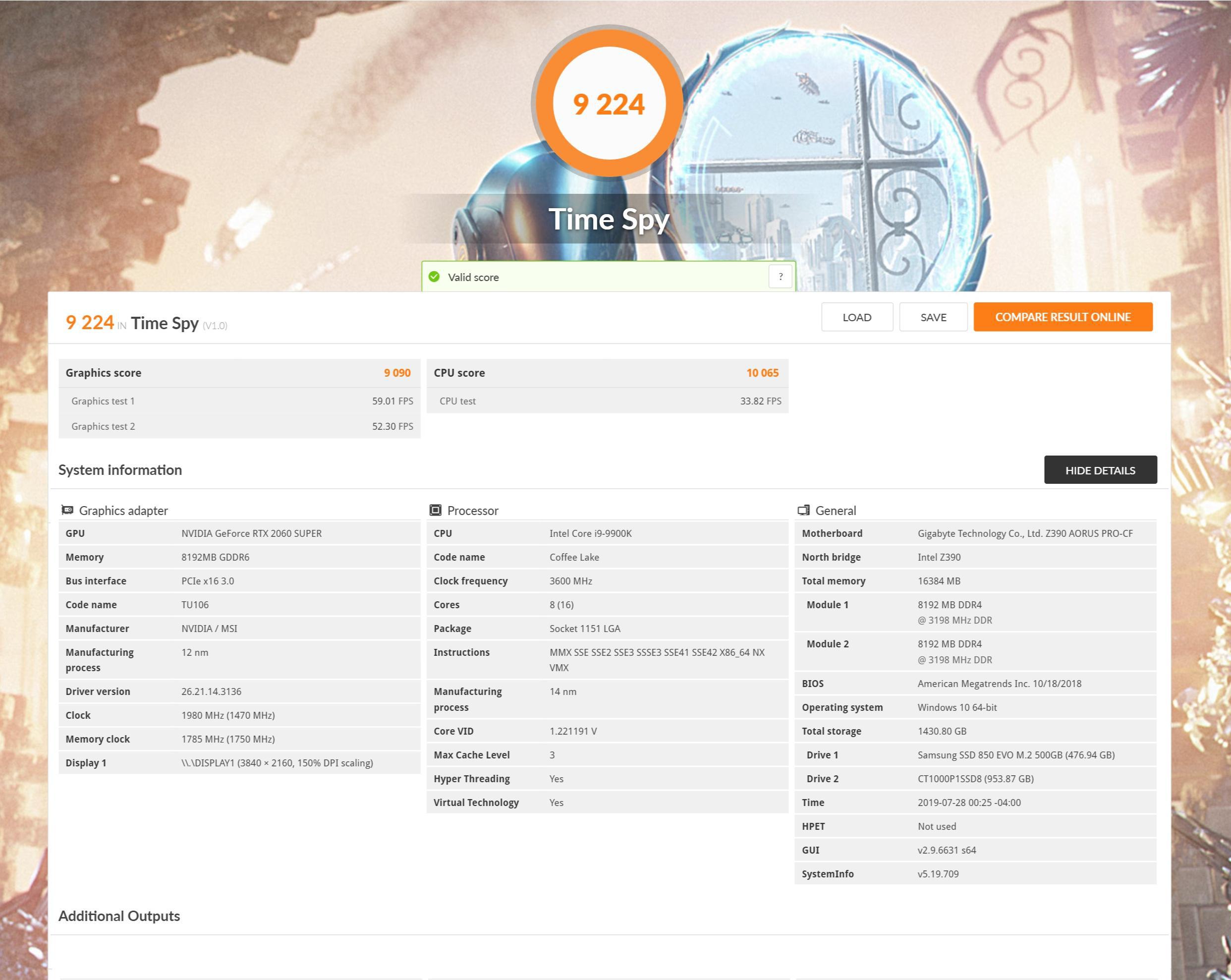The image size is (1231, 980).
Task: Click CPU test result 33.82 FPS
Action: [761, 401]
